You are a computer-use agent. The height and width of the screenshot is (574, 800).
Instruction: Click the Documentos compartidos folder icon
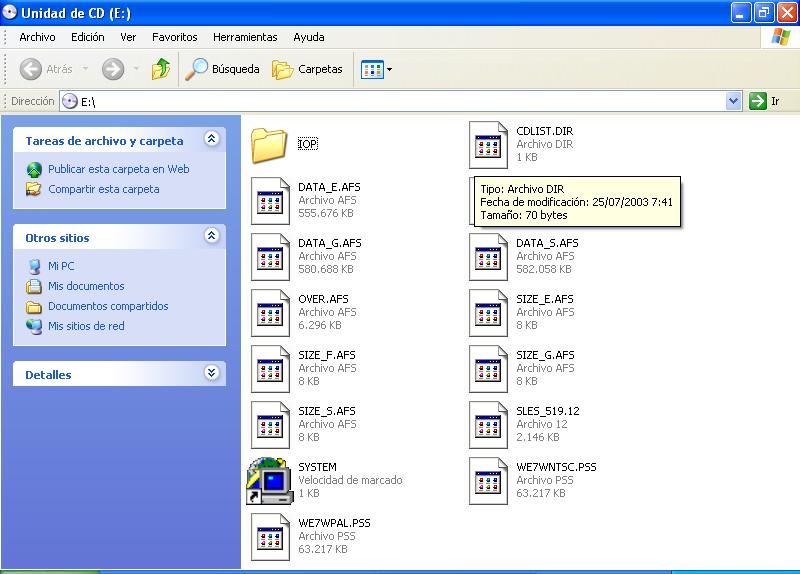pos(34,306)
